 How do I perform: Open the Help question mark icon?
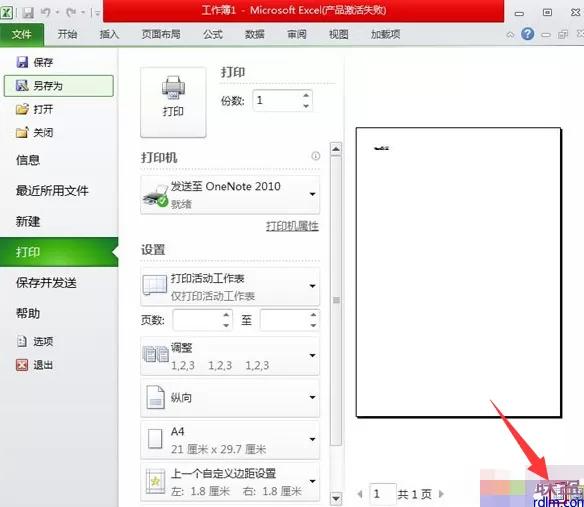tap(527, 34)
